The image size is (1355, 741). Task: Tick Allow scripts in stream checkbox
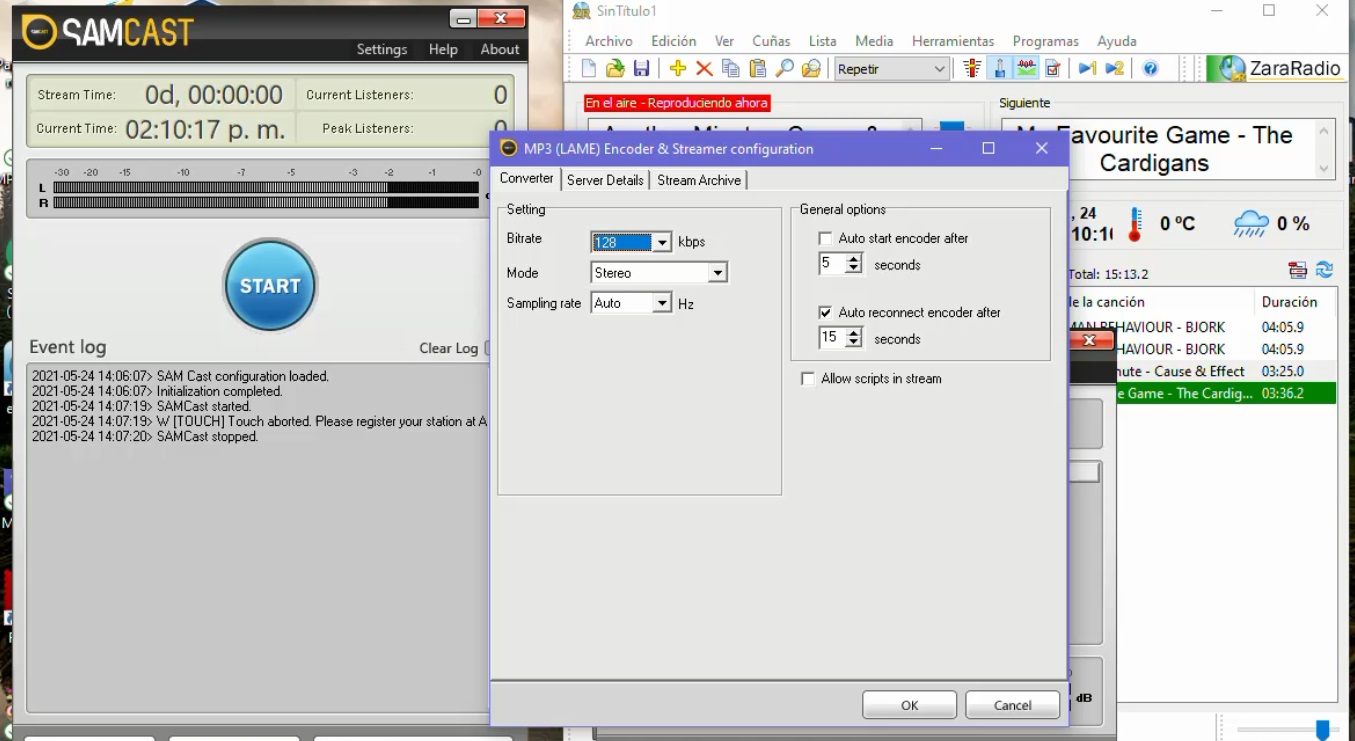[808, 379]
